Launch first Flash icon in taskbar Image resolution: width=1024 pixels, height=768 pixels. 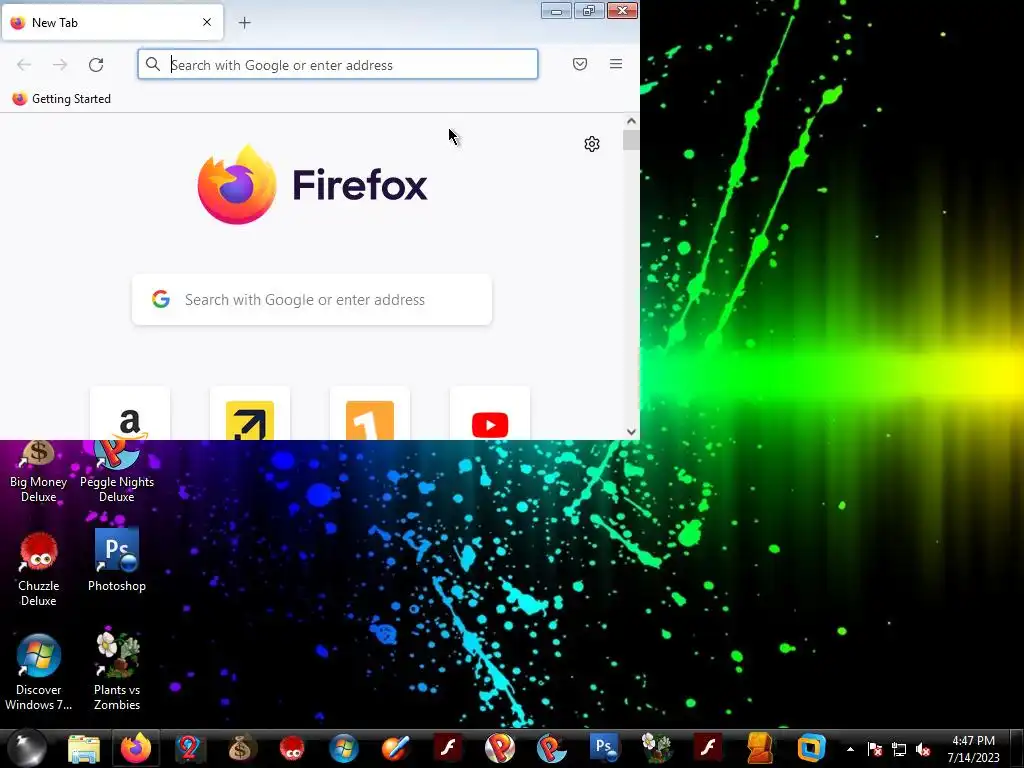pos(448,748)
